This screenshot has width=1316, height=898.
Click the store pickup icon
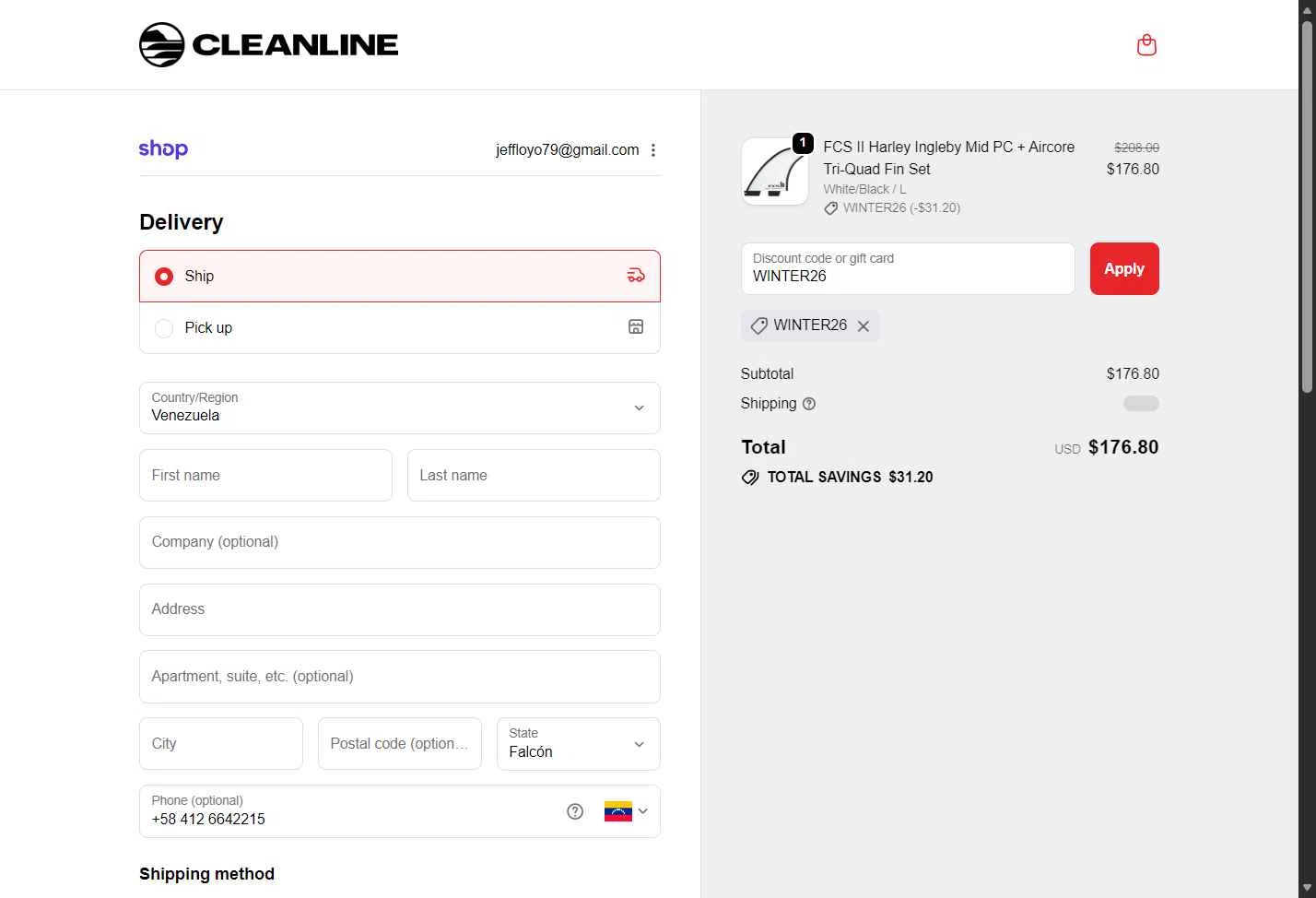(636, 327)
